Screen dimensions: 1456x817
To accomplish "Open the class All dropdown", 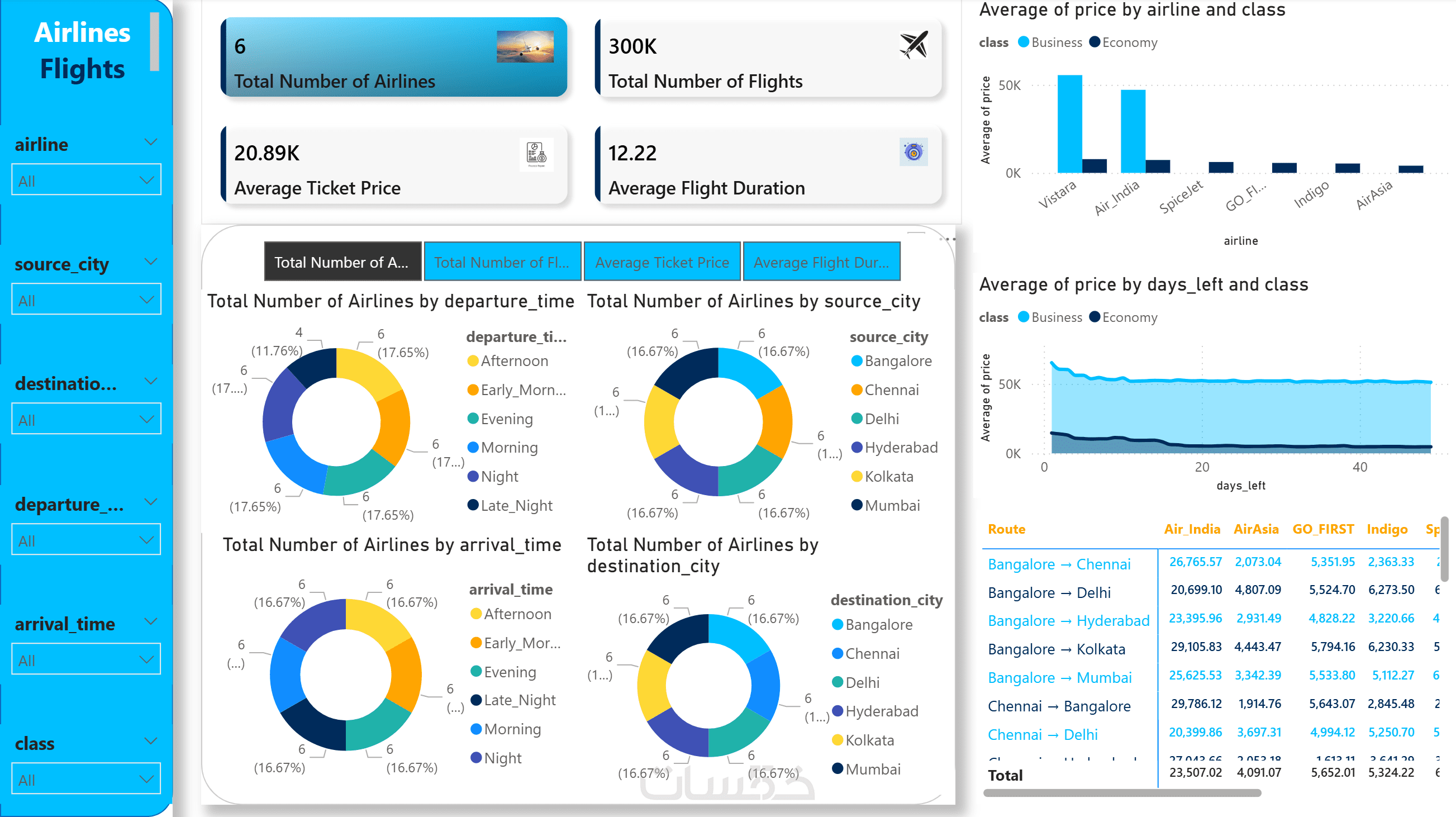I will click(87, 780).
